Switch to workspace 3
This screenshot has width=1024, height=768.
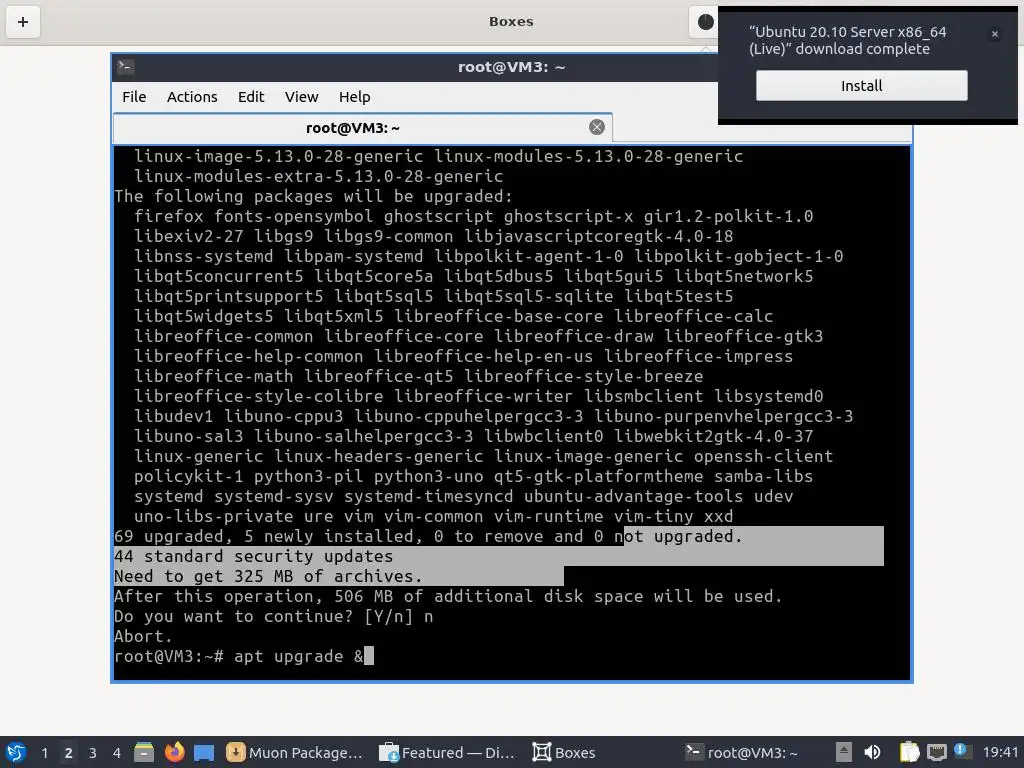93,752
